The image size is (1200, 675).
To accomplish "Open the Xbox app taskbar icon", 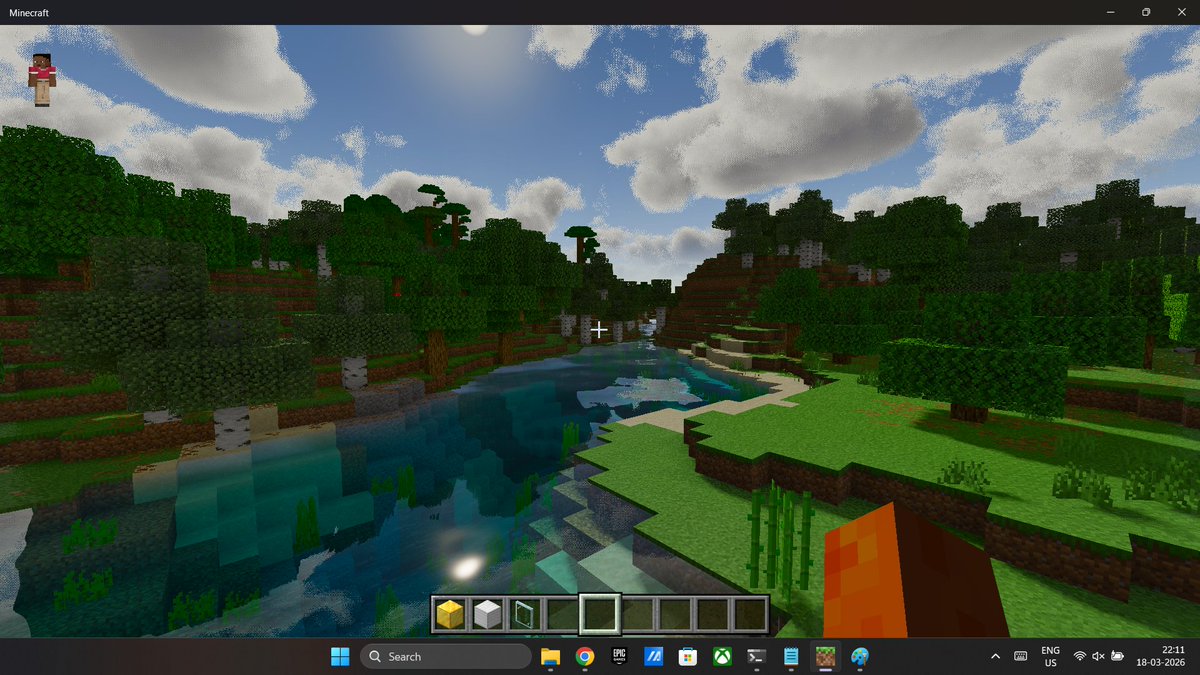I will pyautogui.click(x=721, y=656).
